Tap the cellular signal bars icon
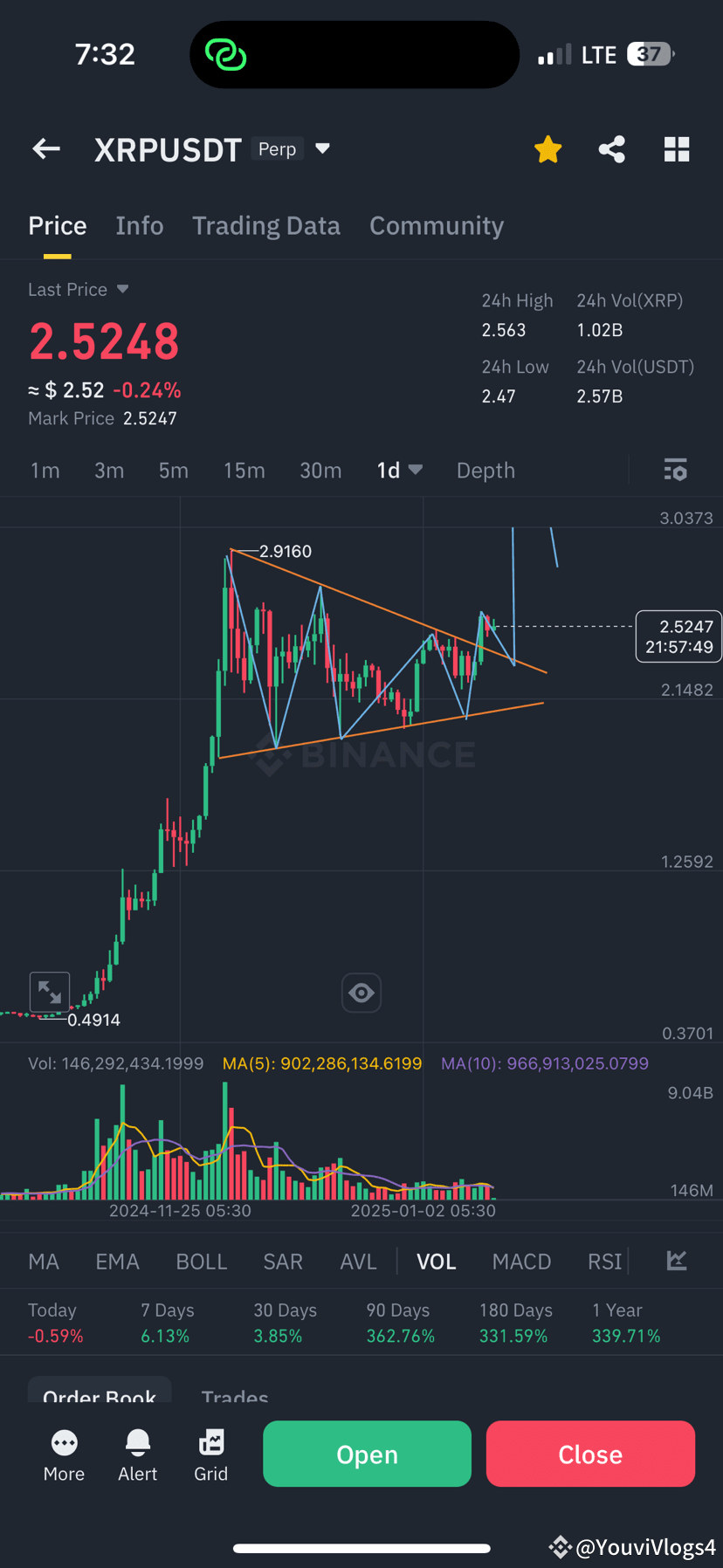 click(554, 55)
